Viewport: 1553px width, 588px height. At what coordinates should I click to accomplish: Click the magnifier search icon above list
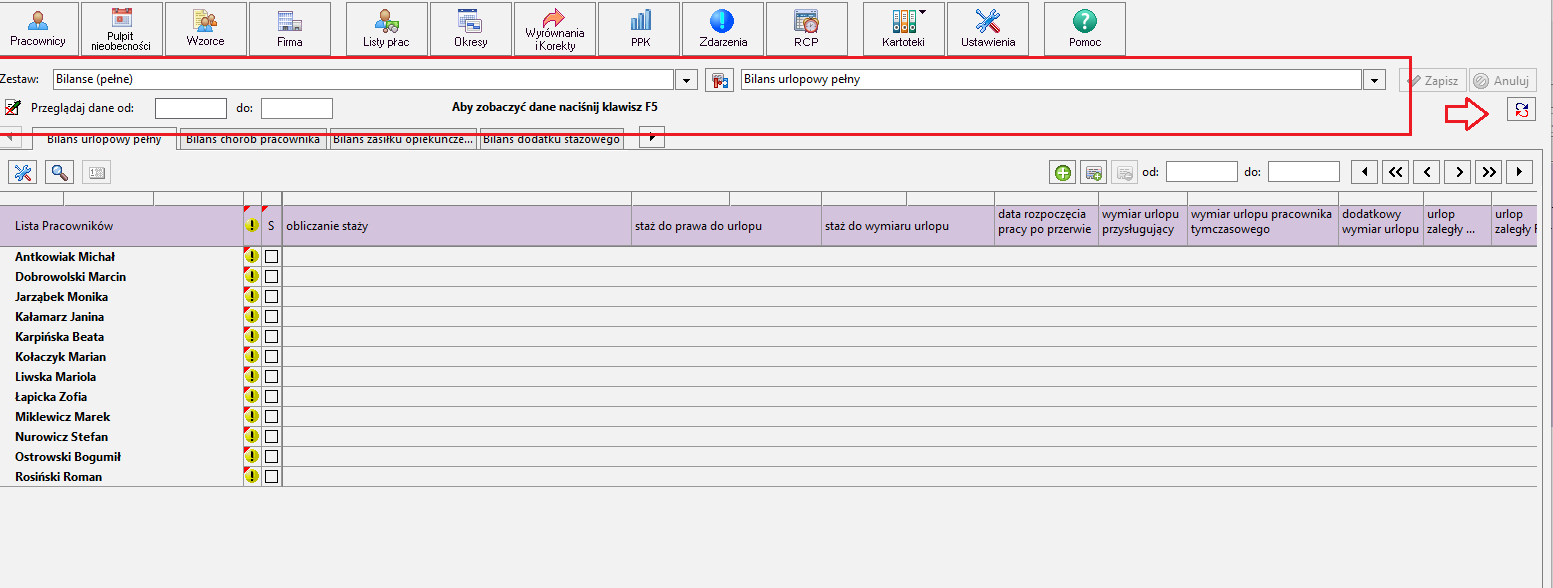[x=60, y=172]
